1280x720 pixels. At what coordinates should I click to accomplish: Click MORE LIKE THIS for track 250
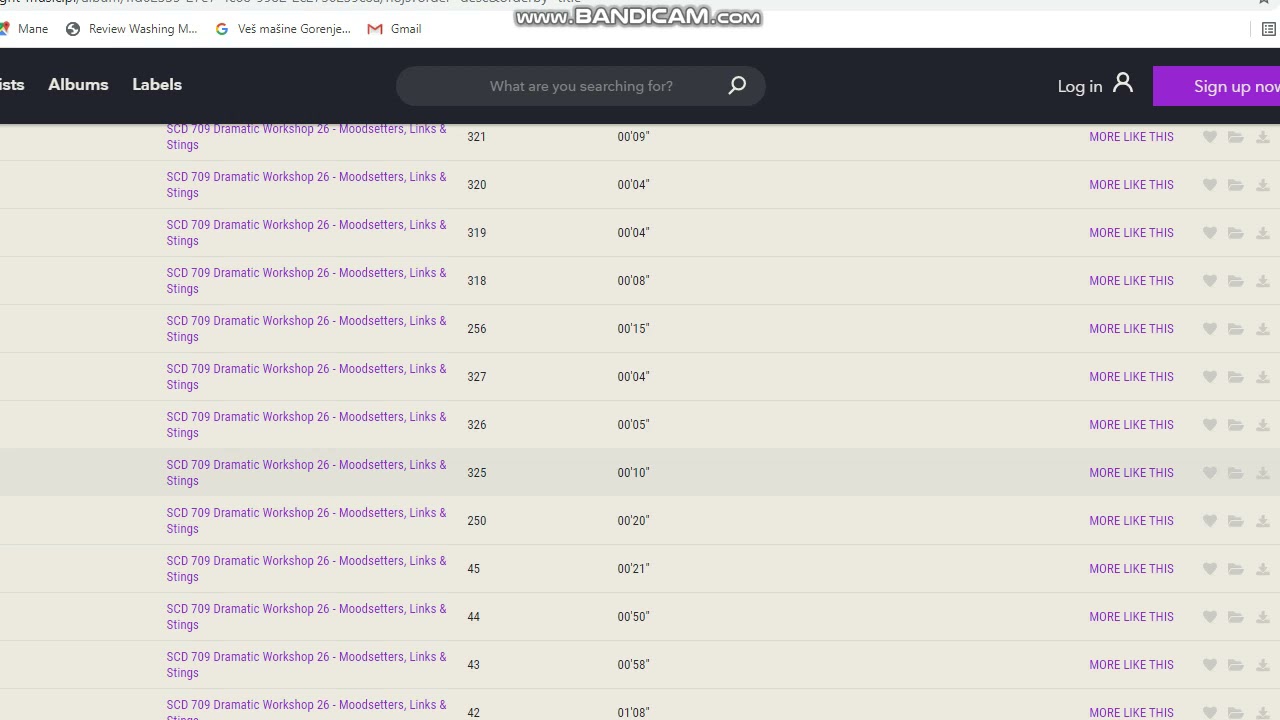[1131, 521]
